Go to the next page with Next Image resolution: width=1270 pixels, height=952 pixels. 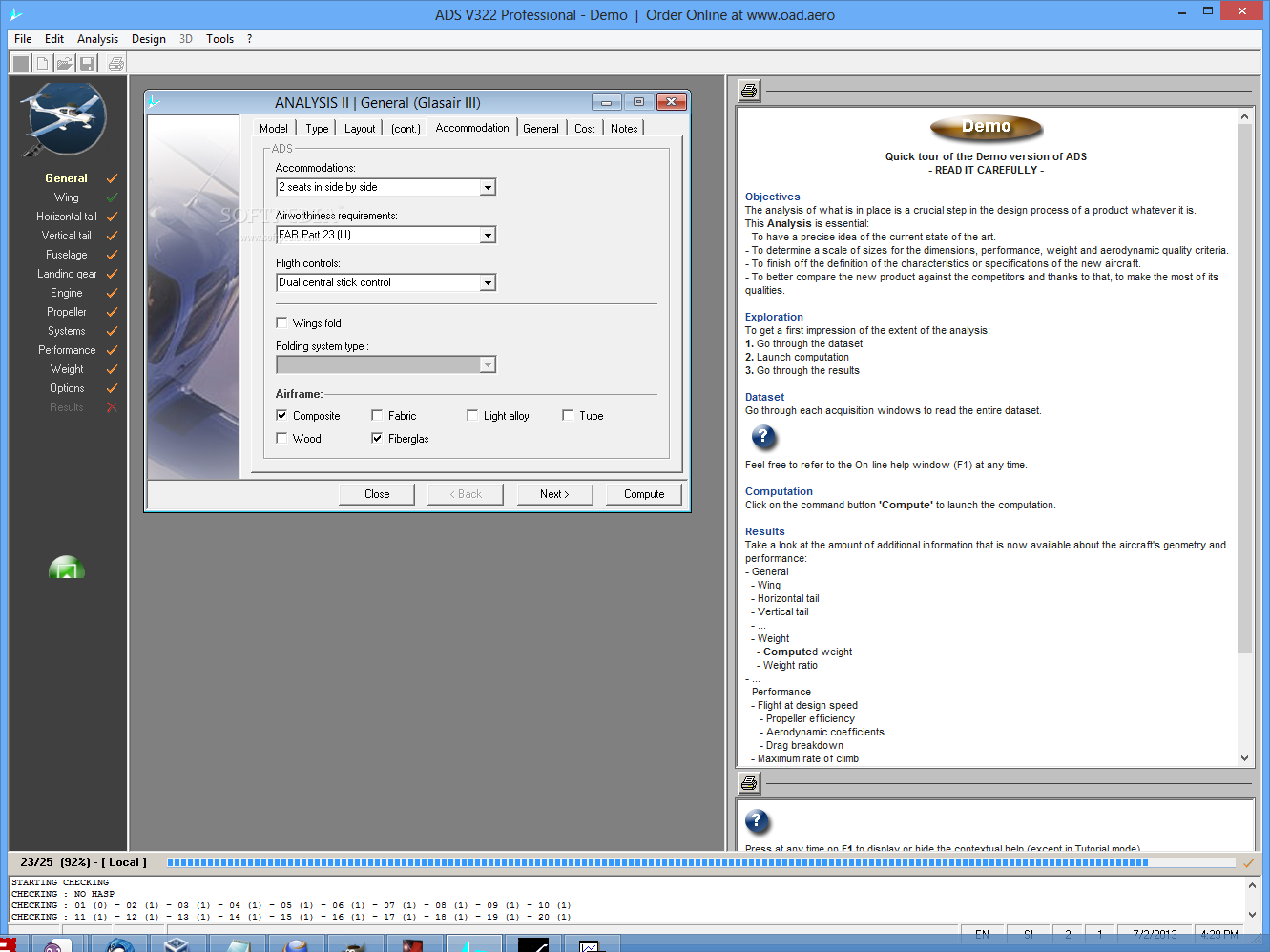[x=554, y=494]
